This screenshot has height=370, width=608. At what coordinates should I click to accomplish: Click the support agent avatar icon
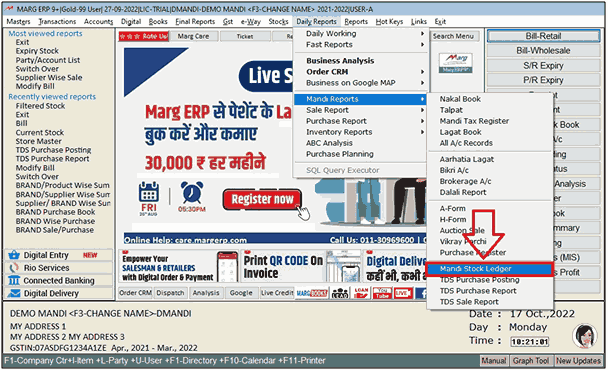(x=585, y=335)
